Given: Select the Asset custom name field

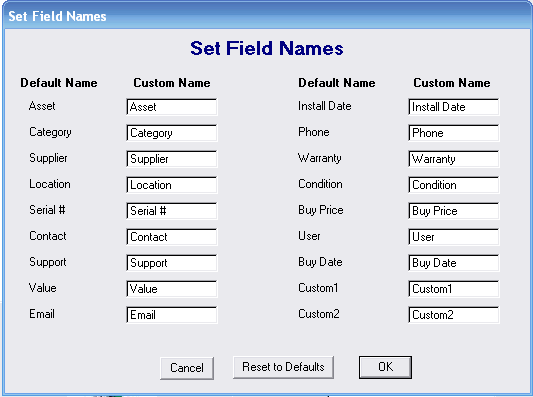Looking at the screenshot, I should point(172,107).
